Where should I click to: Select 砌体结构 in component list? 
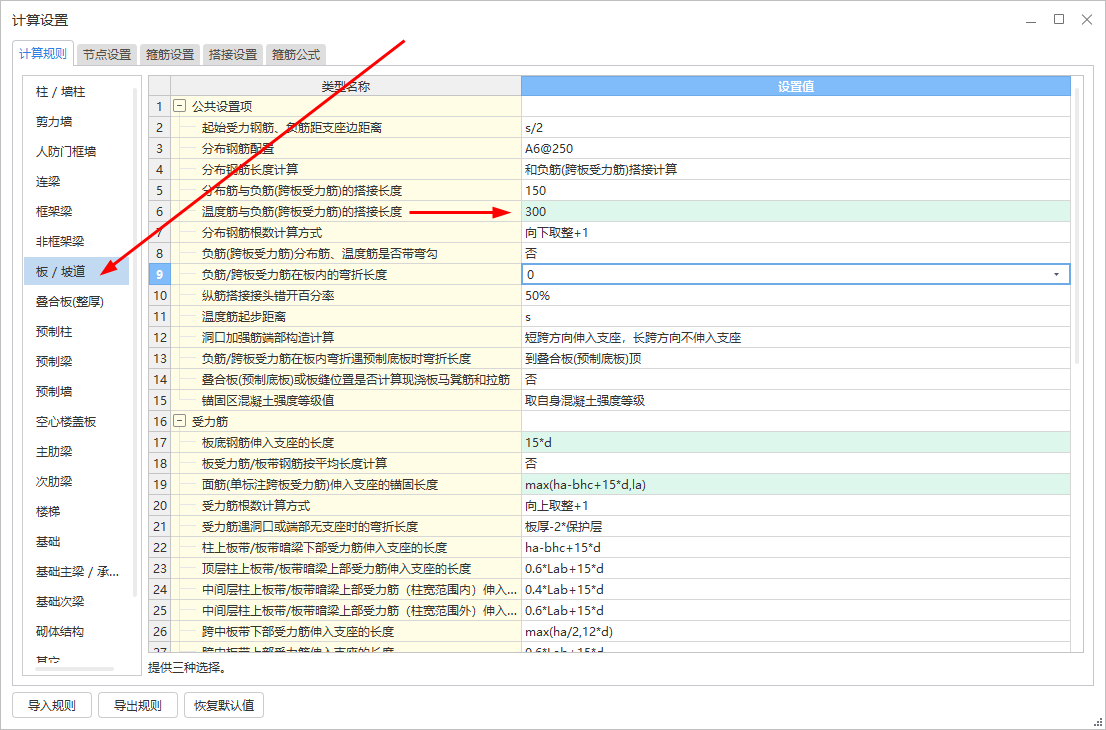tap(77, 631)
